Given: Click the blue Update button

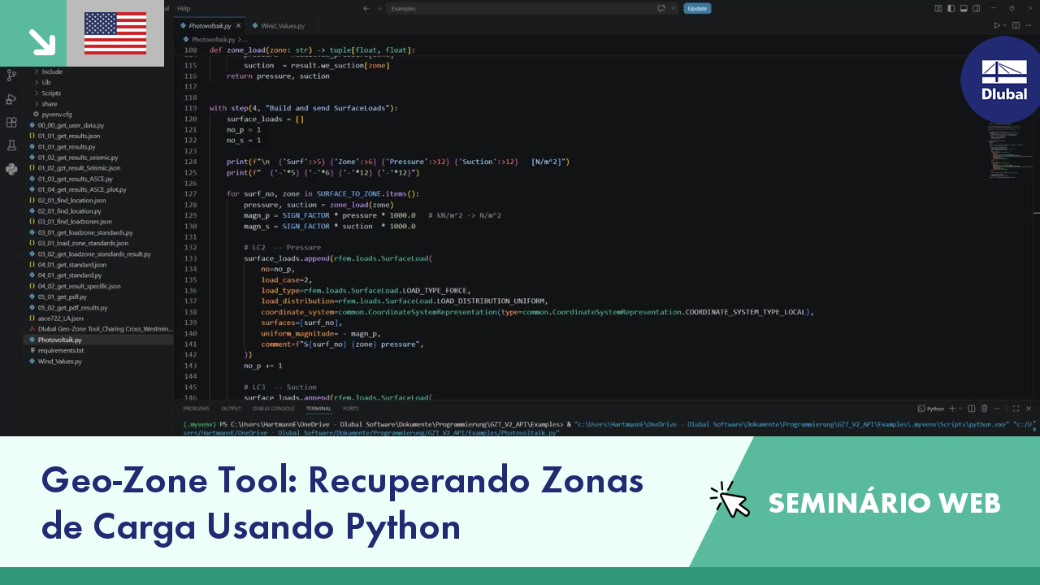Looking at the screenshot, I should [x=697, y=9].
